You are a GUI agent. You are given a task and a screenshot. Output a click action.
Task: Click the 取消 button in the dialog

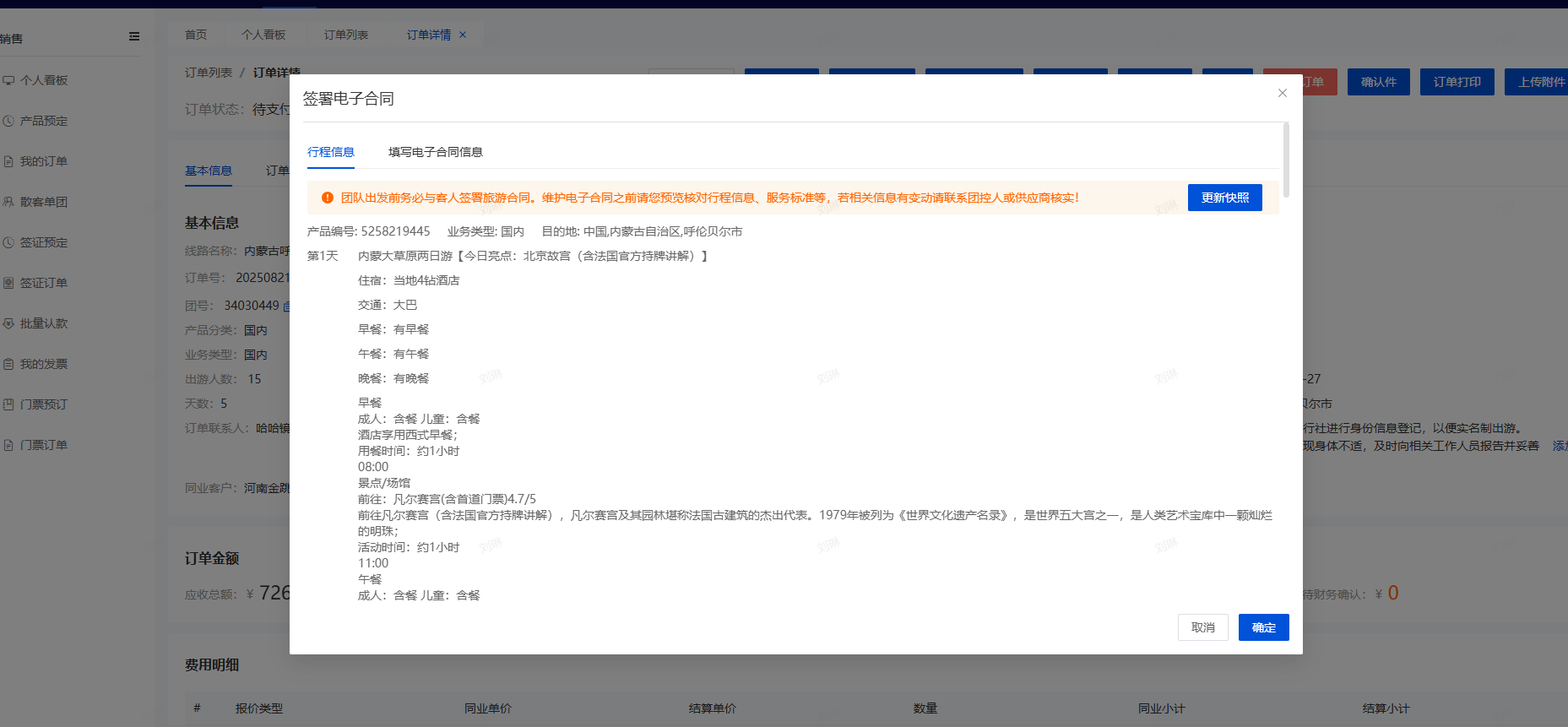click(1202, 627)
